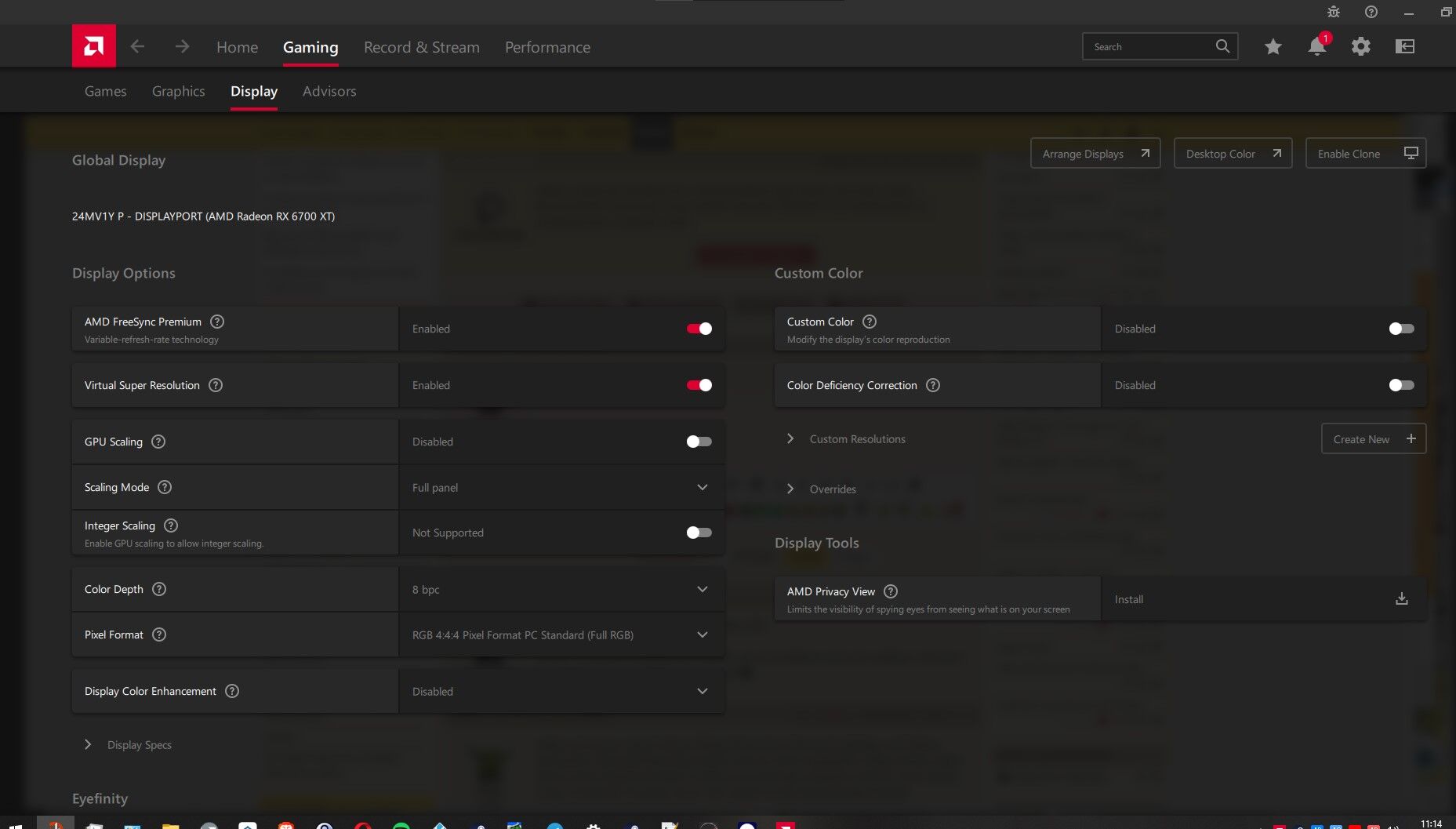Click the taskbar clock showing 11:14

[1431, 824]
